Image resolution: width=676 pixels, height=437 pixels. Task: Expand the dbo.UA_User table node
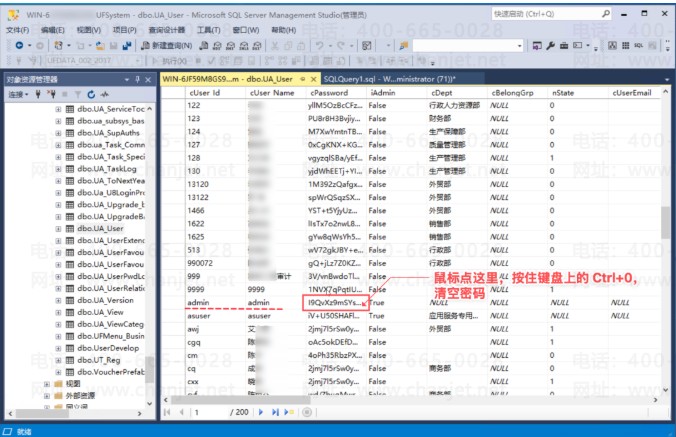58,228
